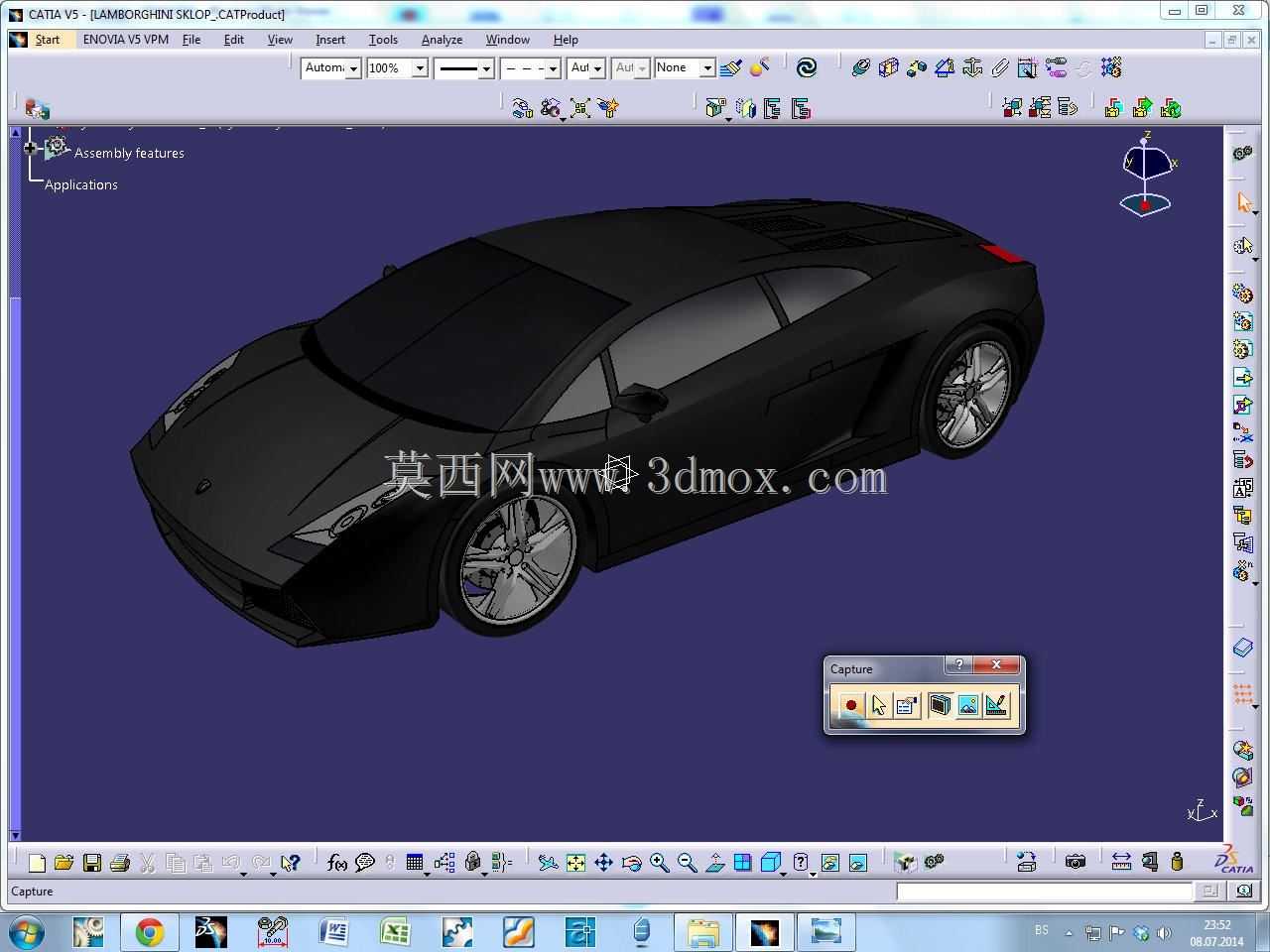1270x952 pixels.
Task: Click the power input field in status bar
Action: [x=1044, y=891]
